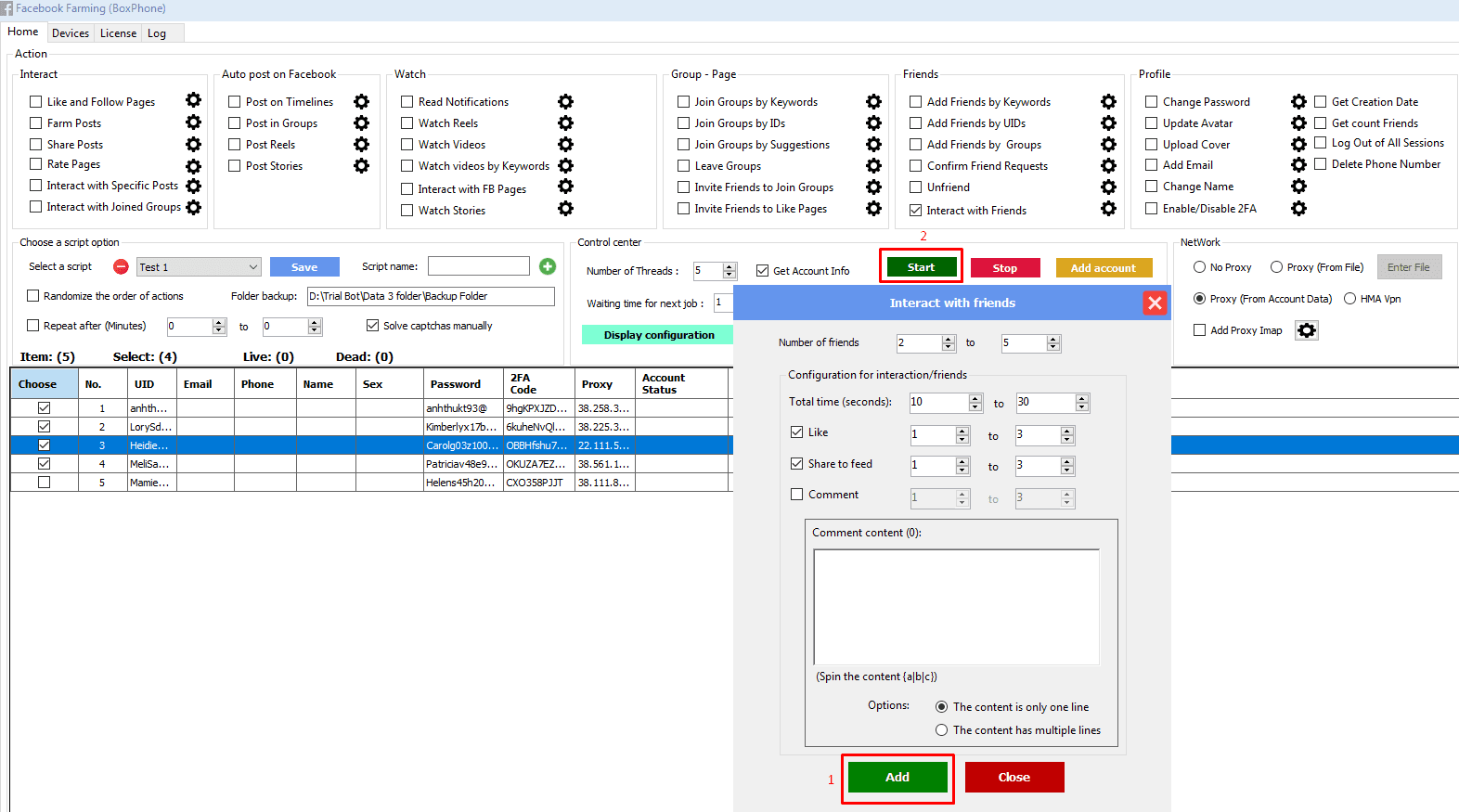Open settings gear for Farm Posts
Image resolution: width=1459 pixels, height=812 pixels.
click(x=193, y=122)
